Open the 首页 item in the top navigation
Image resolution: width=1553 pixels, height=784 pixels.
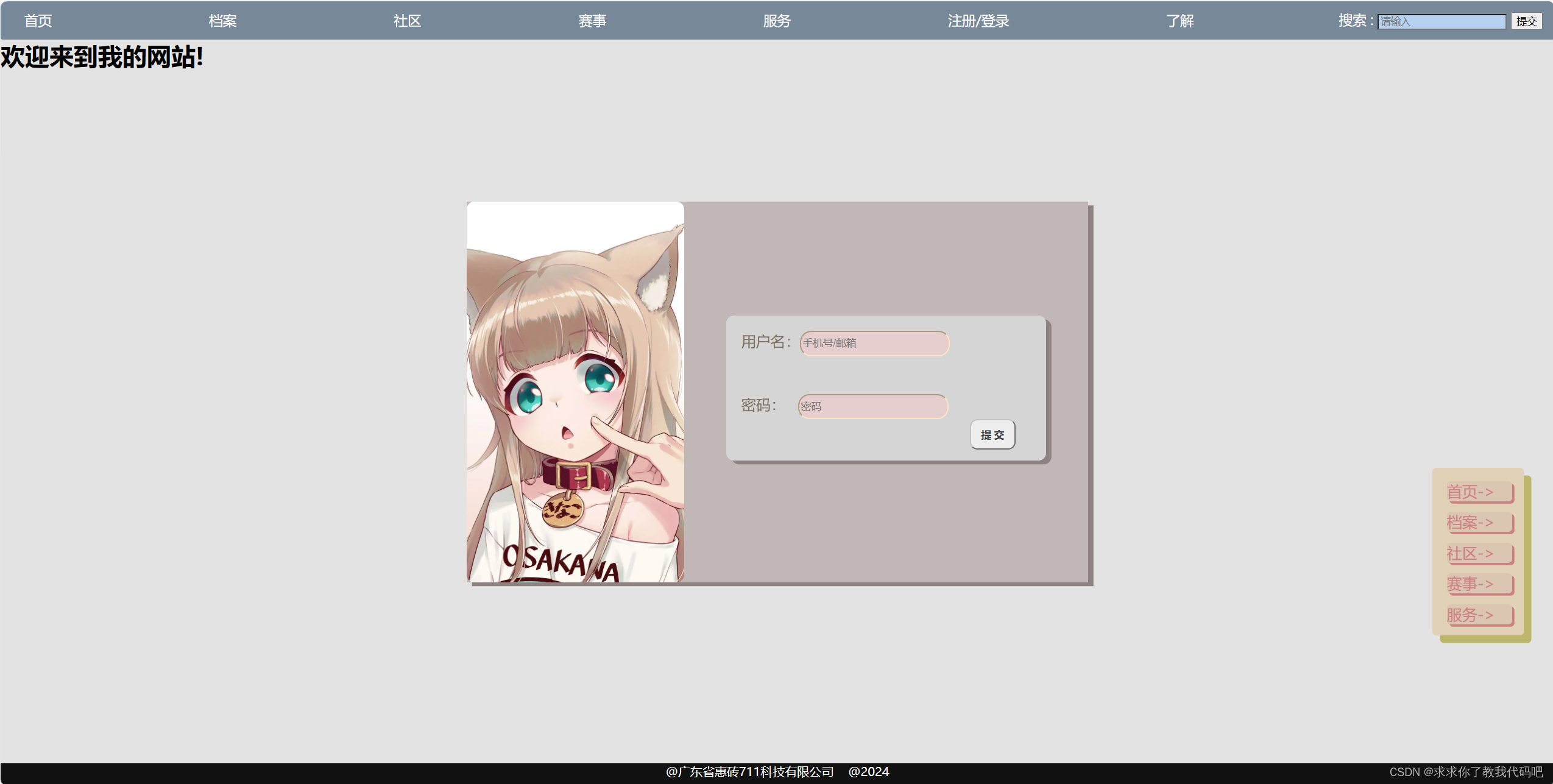pyautogui.click(x=38, y=21)
